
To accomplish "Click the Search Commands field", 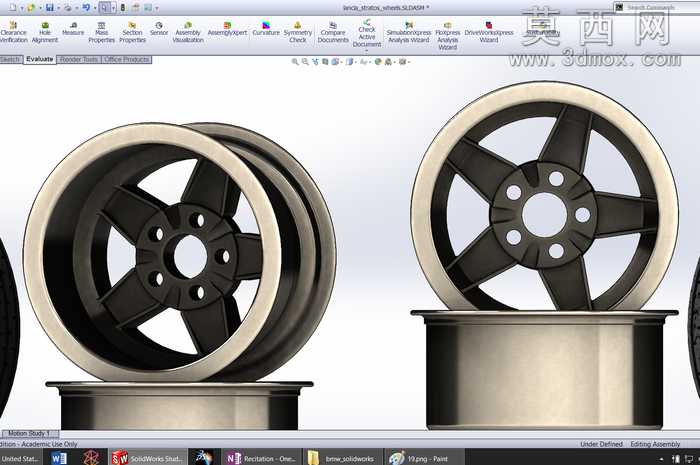I will [658, 8].
